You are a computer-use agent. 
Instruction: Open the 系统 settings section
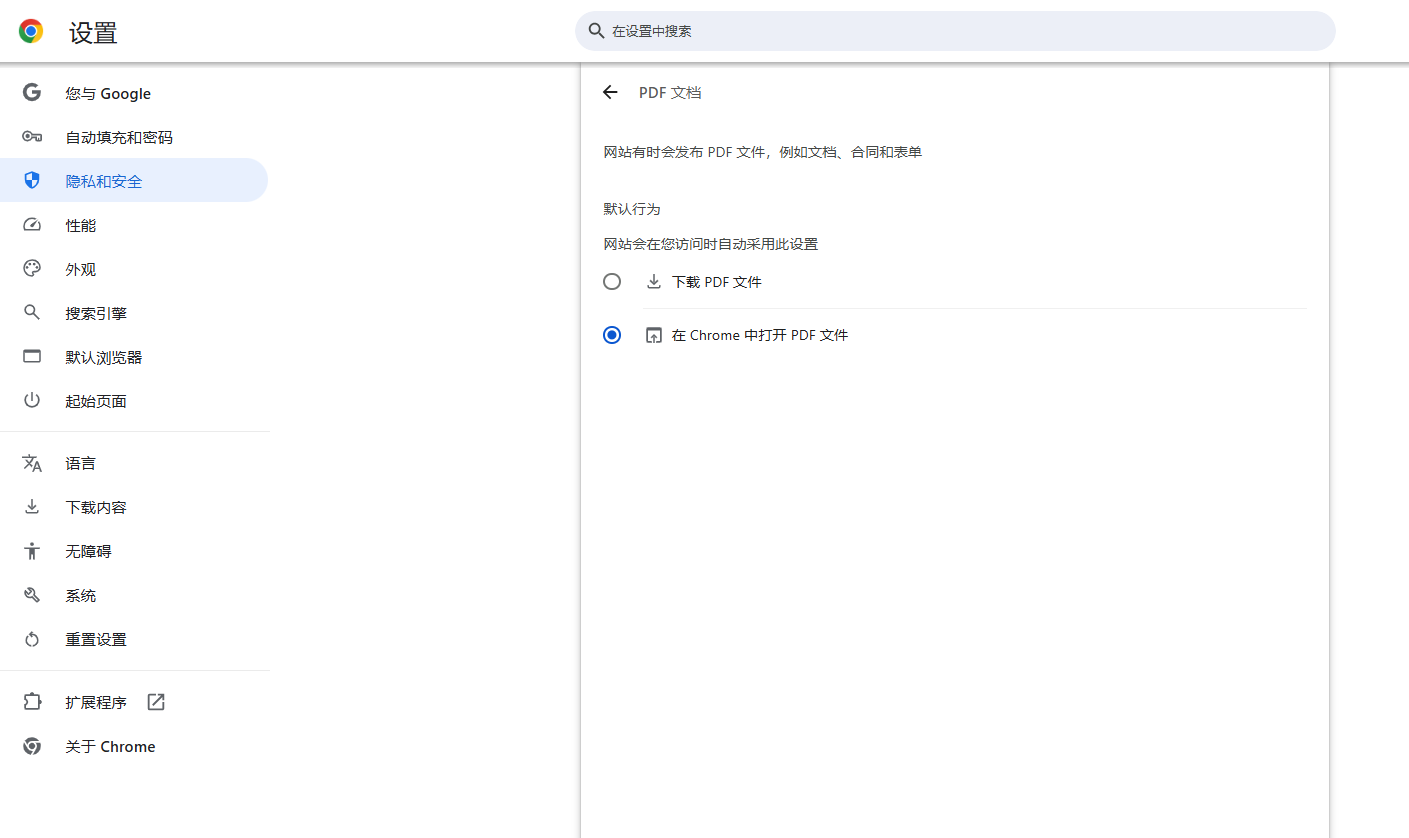click(x=134, y=595)
